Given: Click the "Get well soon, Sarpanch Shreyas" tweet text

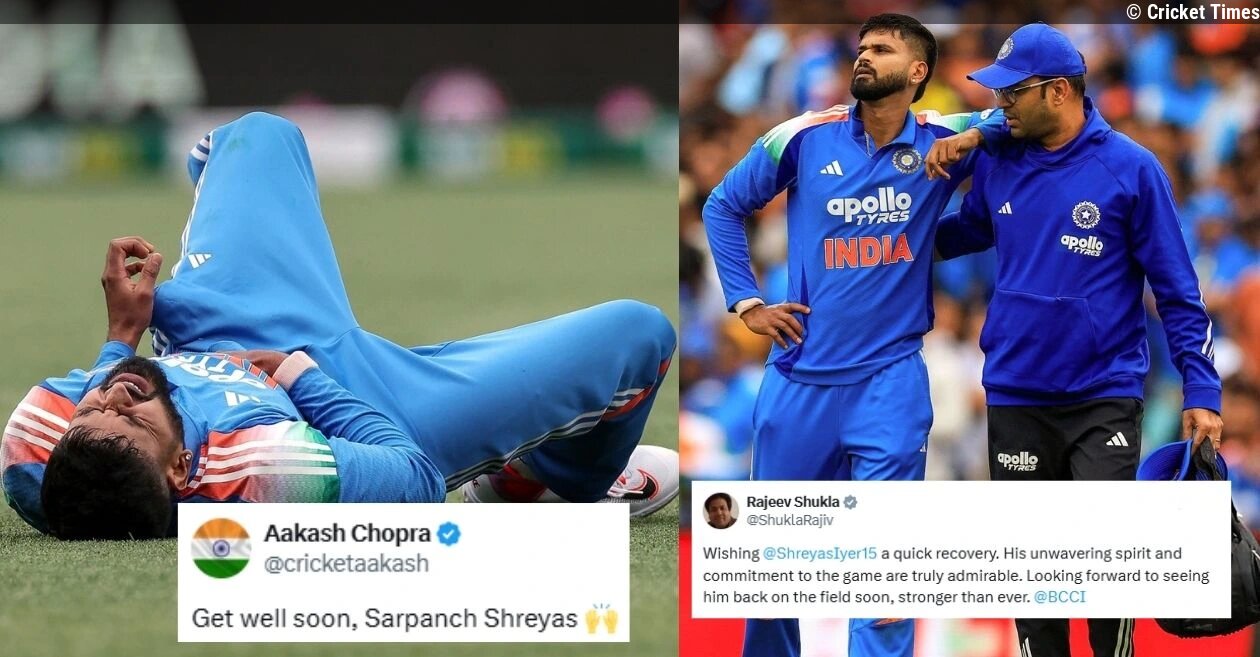Looking at the screenshot, I should 385,618.
